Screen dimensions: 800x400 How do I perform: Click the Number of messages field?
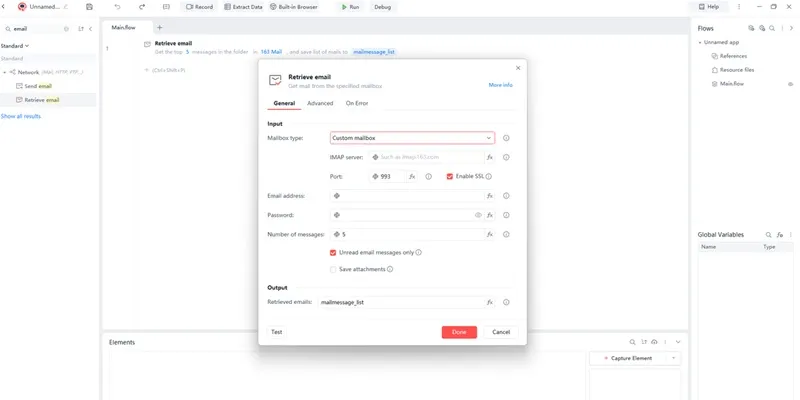(407, 235)
